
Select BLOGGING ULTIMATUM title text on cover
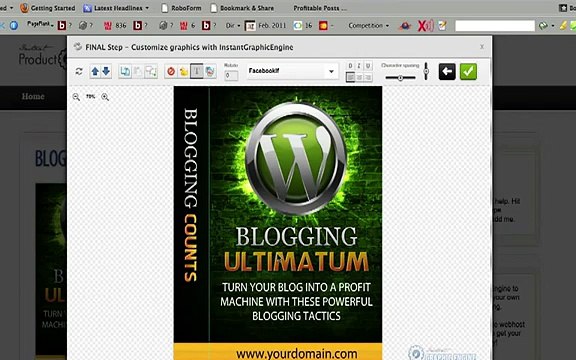click(x=296, y=249)
